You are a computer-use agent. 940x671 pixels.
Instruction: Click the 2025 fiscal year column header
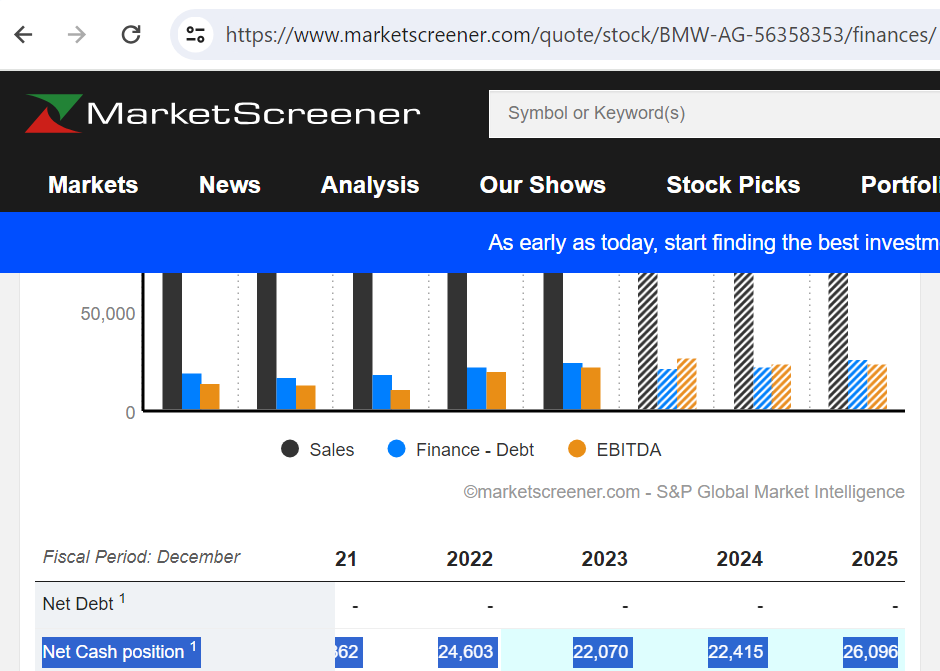tap(875, 559)
